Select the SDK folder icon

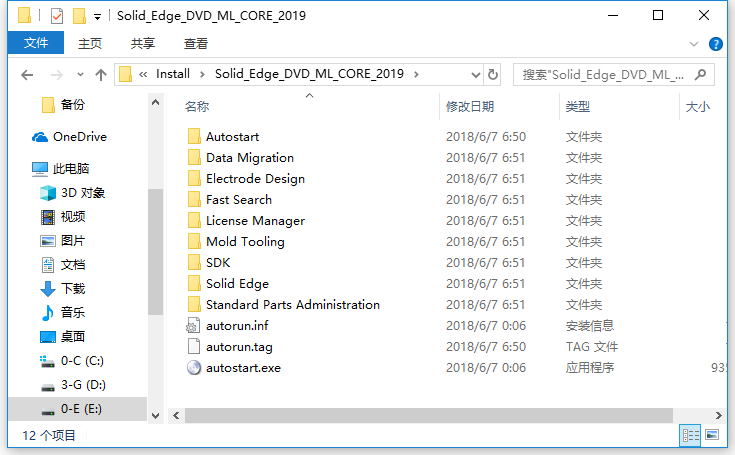[x=194, y=262]
